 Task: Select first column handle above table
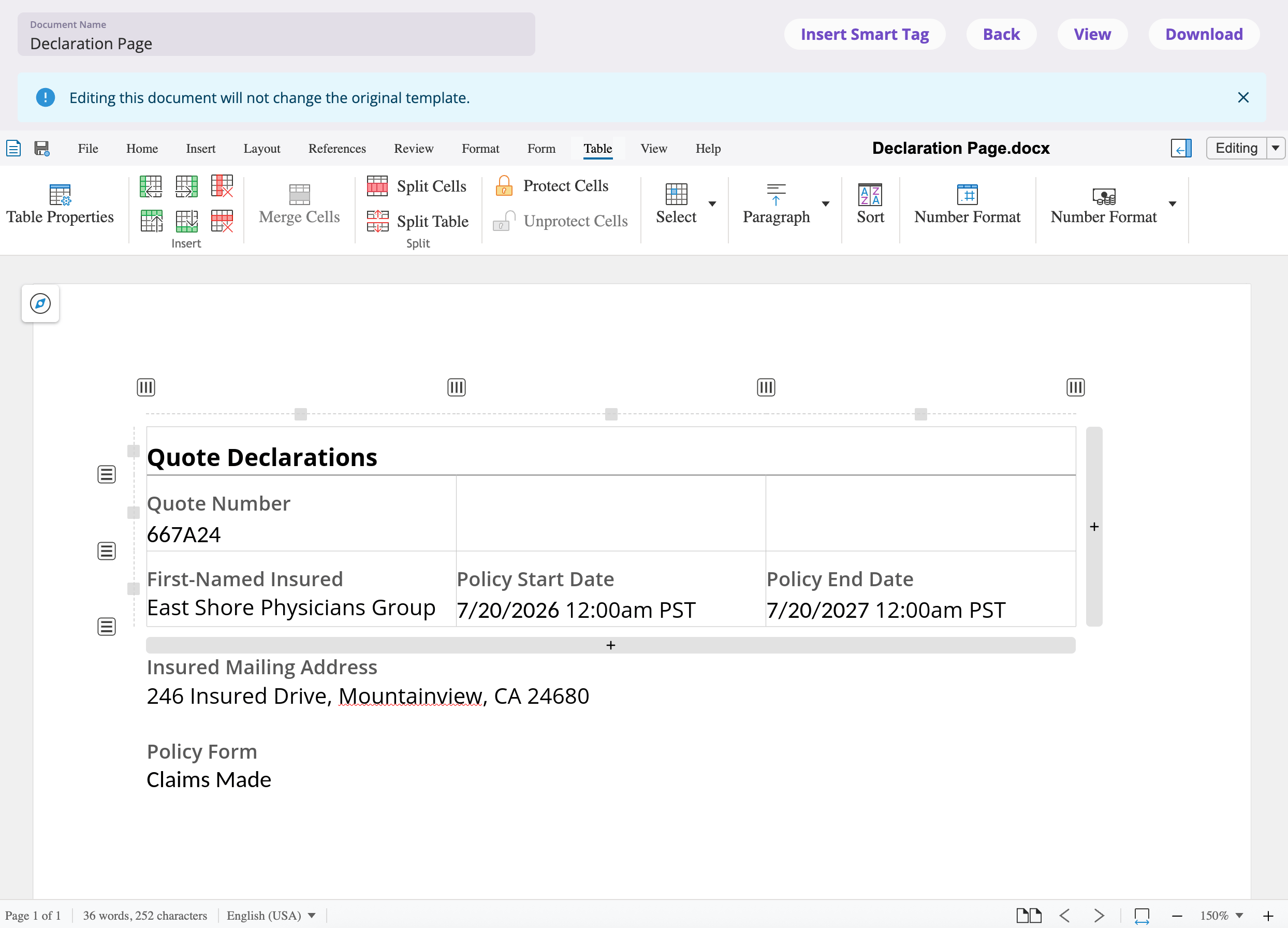click(146, 387)
